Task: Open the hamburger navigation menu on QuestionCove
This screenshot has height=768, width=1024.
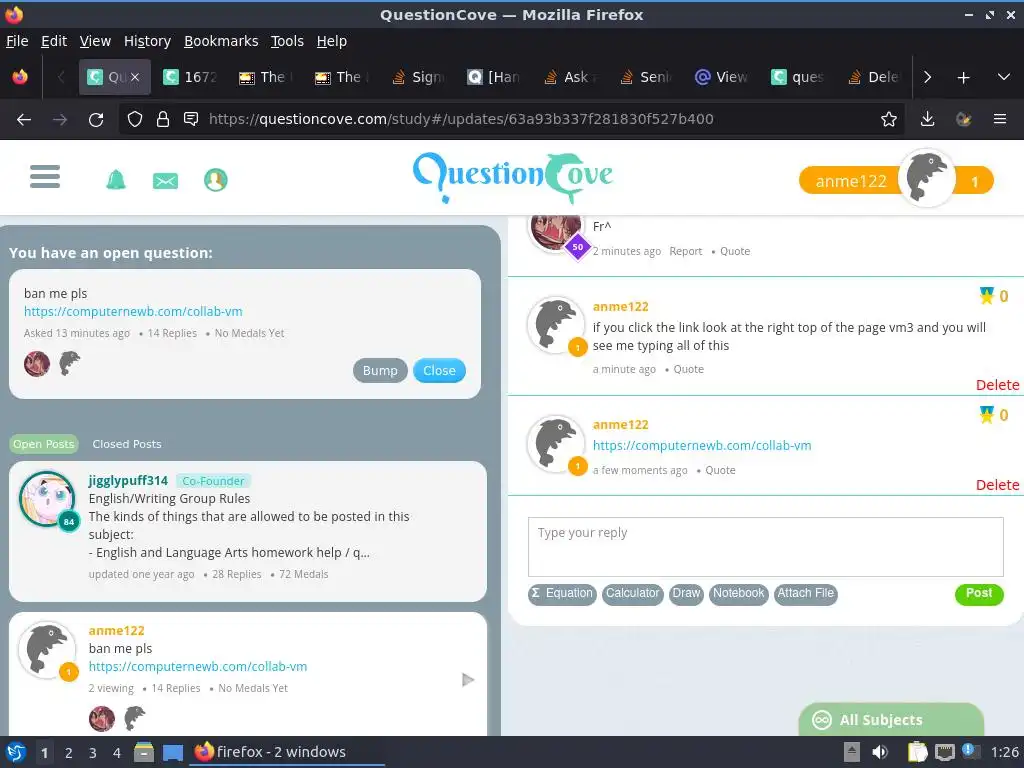Action: pos(45,176)
